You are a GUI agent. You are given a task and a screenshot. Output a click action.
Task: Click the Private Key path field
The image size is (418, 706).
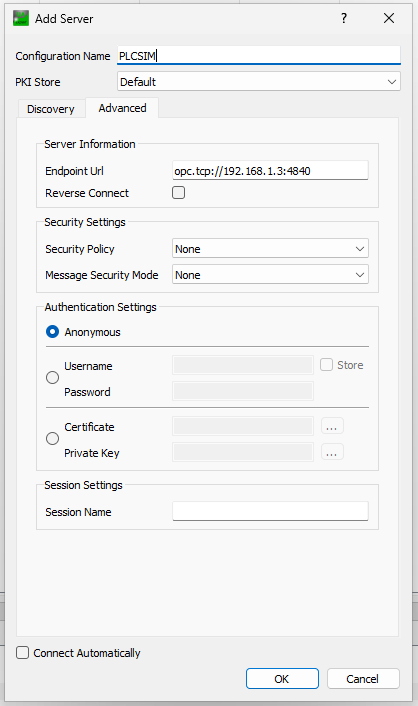pyautogui.click(x=243, y=452)
